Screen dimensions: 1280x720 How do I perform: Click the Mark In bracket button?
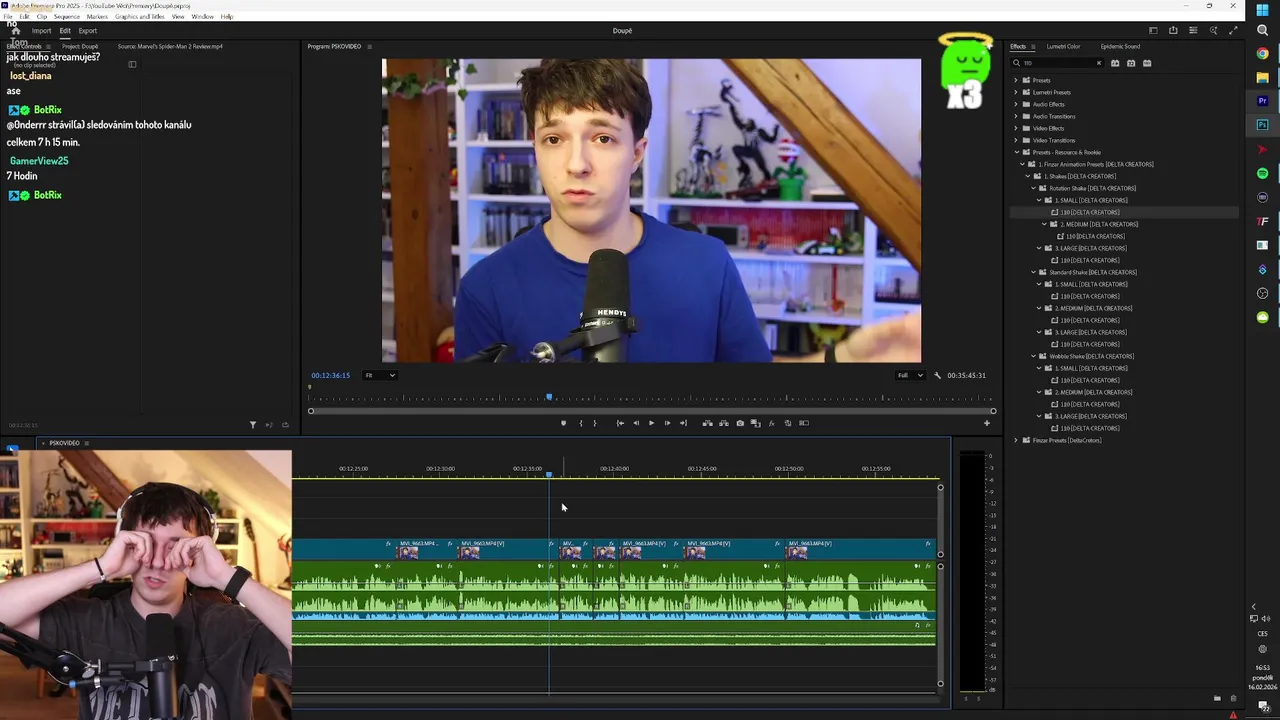581,423
